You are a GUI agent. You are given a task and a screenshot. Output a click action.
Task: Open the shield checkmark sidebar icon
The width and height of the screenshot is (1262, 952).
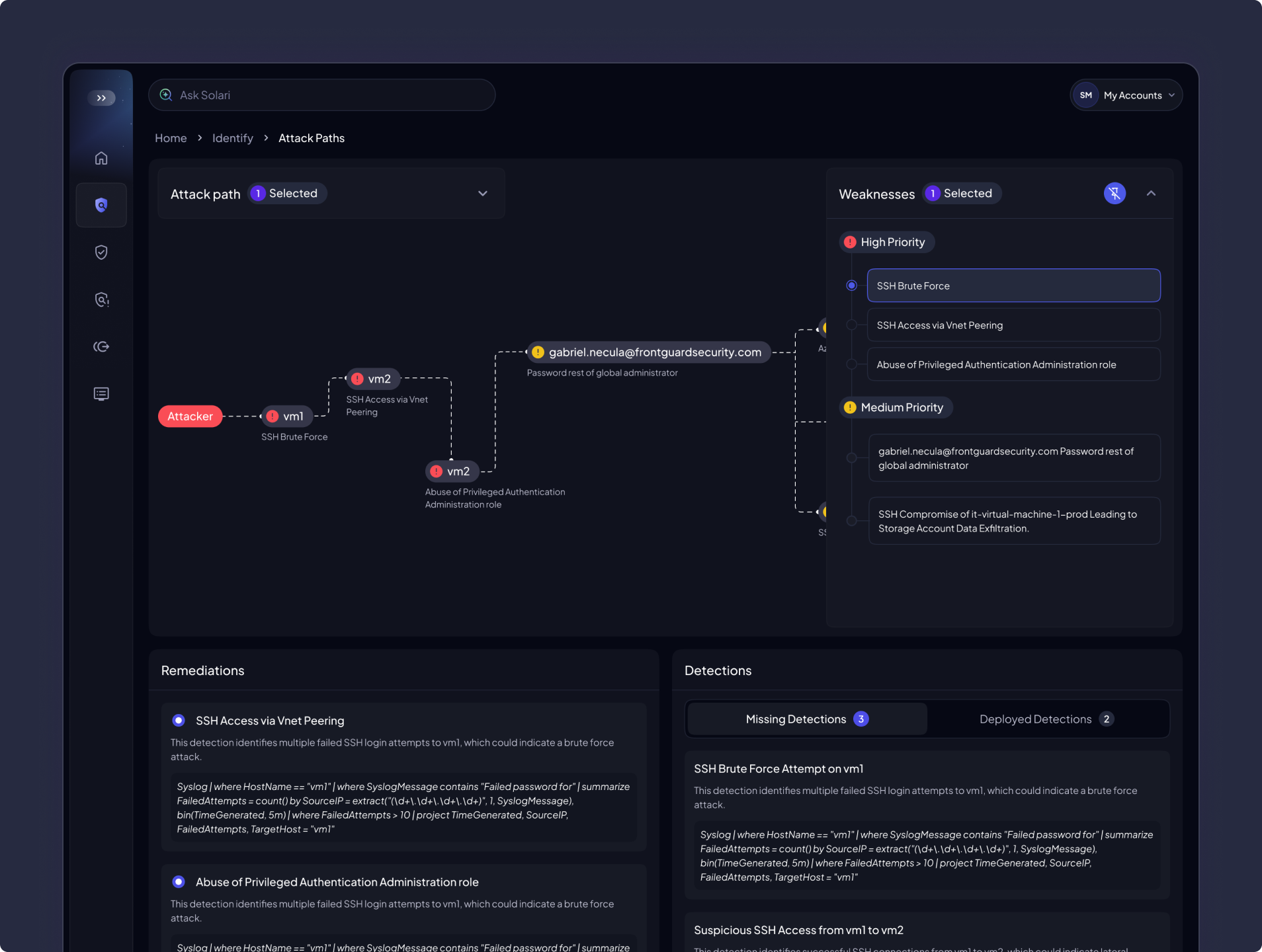click(101, 252)
